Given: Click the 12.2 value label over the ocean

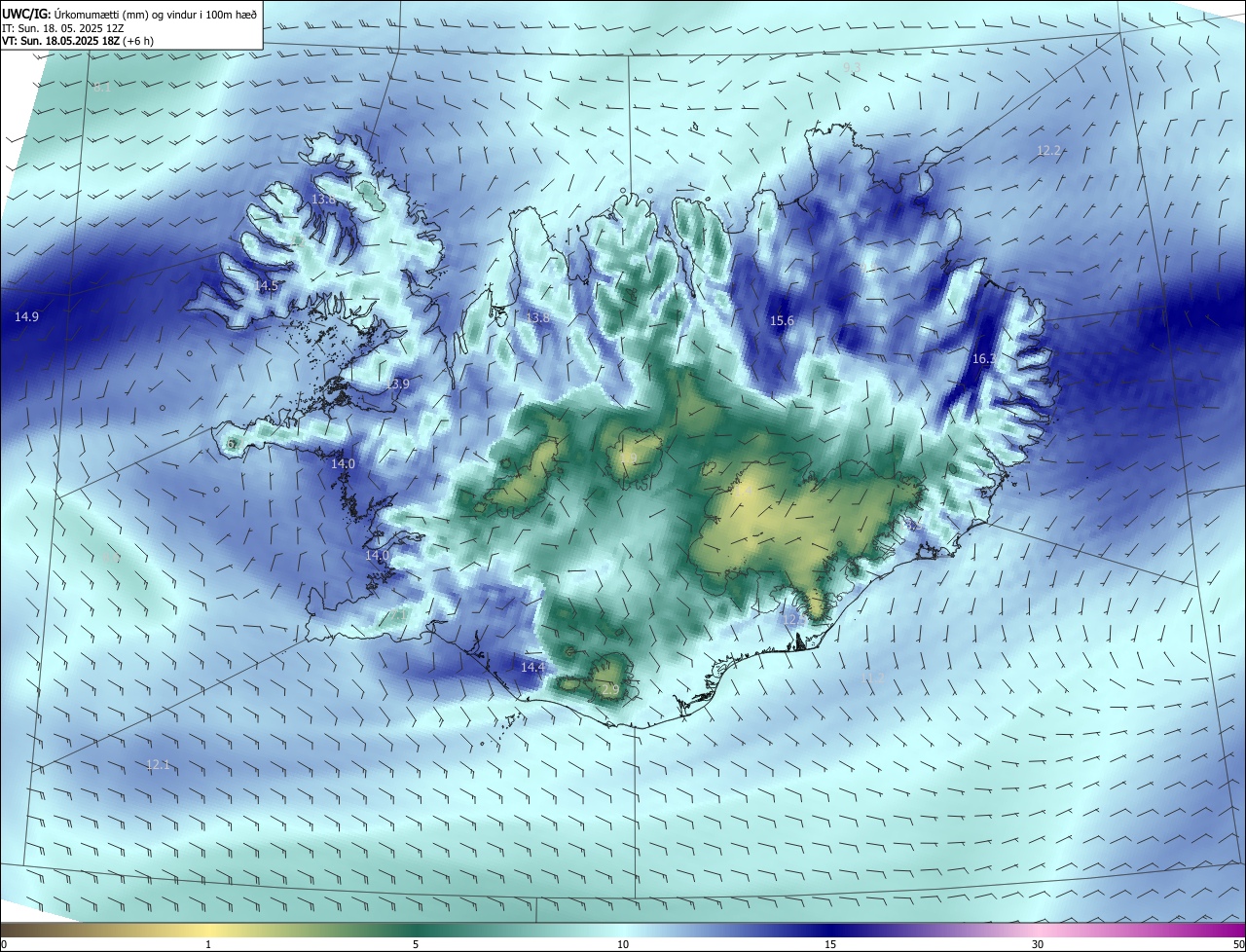Looking at the screenshot, I should click(1048, 151).
